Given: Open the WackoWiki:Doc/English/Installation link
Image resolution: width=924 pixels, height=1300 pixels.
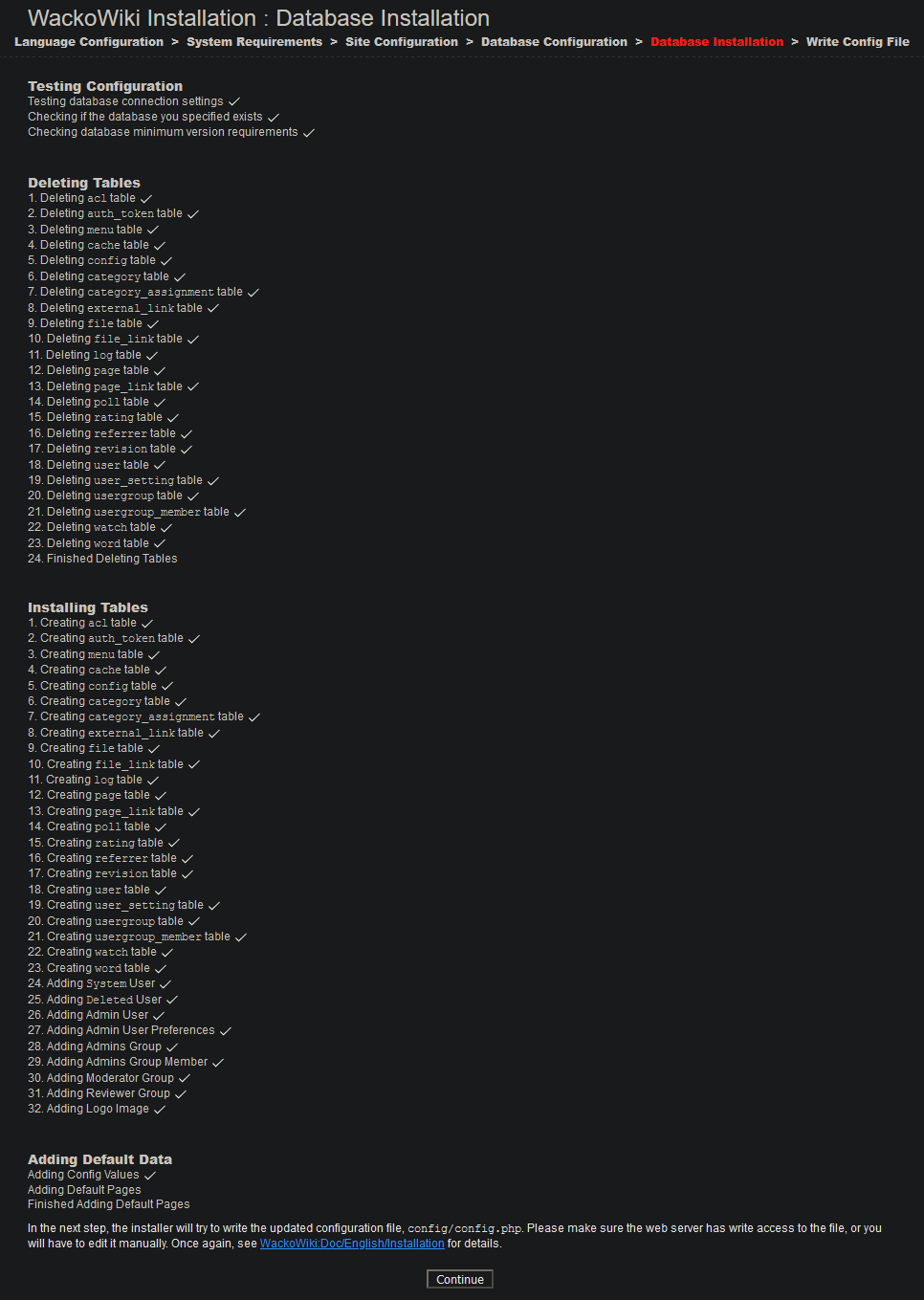Looking at the screenshot, I should click(x=352, y=1244).
